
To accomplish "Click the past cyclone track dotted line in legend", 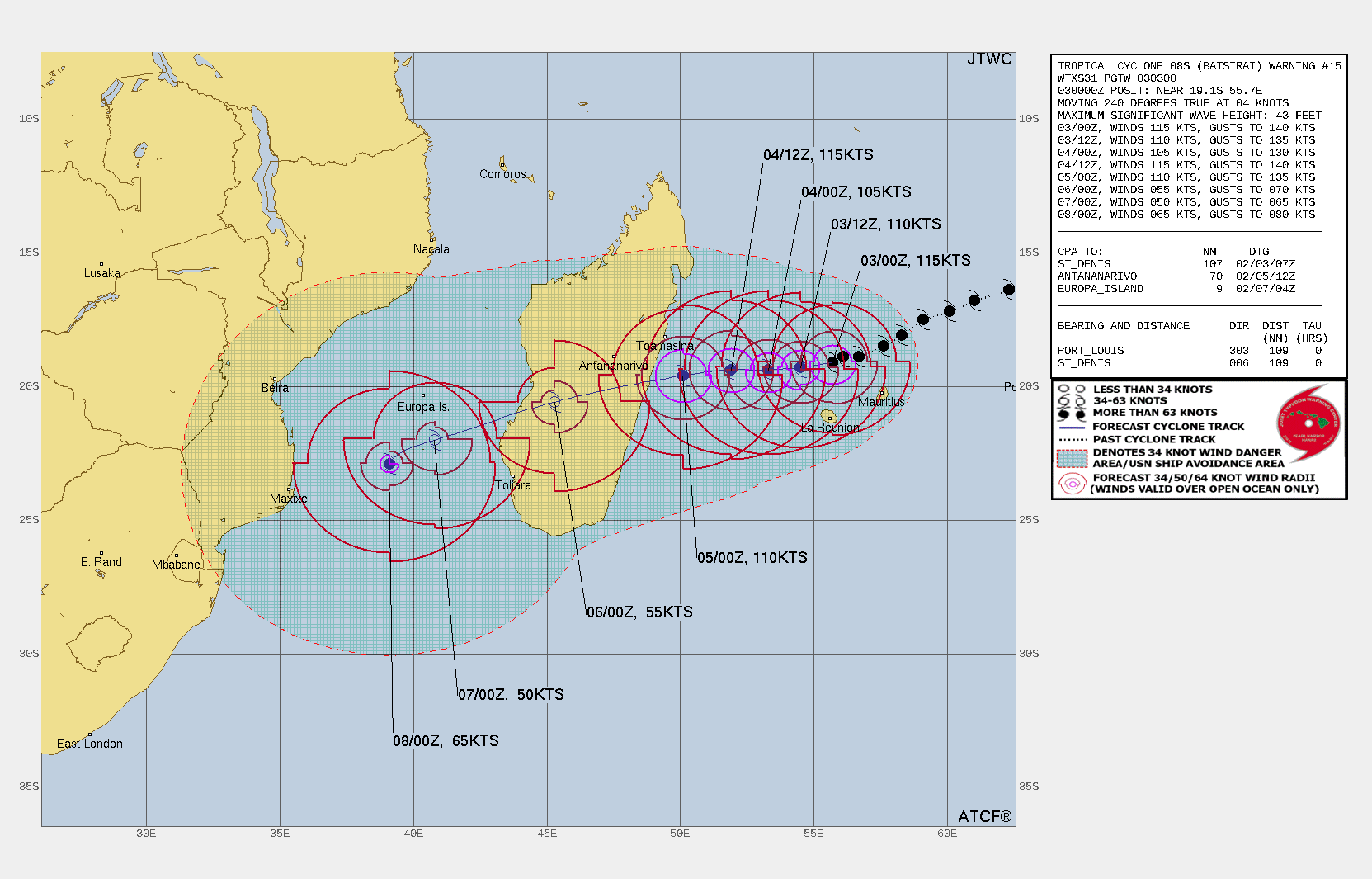I will click(1072, 440).
